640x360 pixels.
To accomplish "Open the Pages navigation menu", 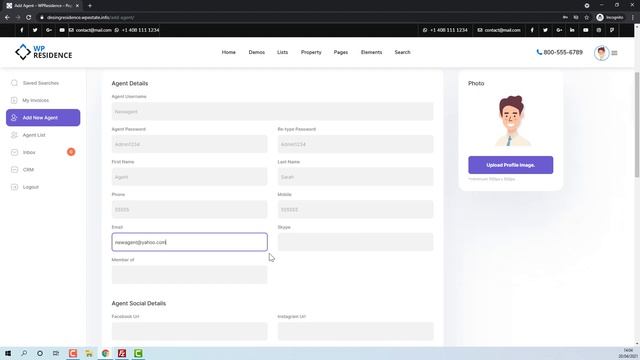I will (x=341, y=52).
